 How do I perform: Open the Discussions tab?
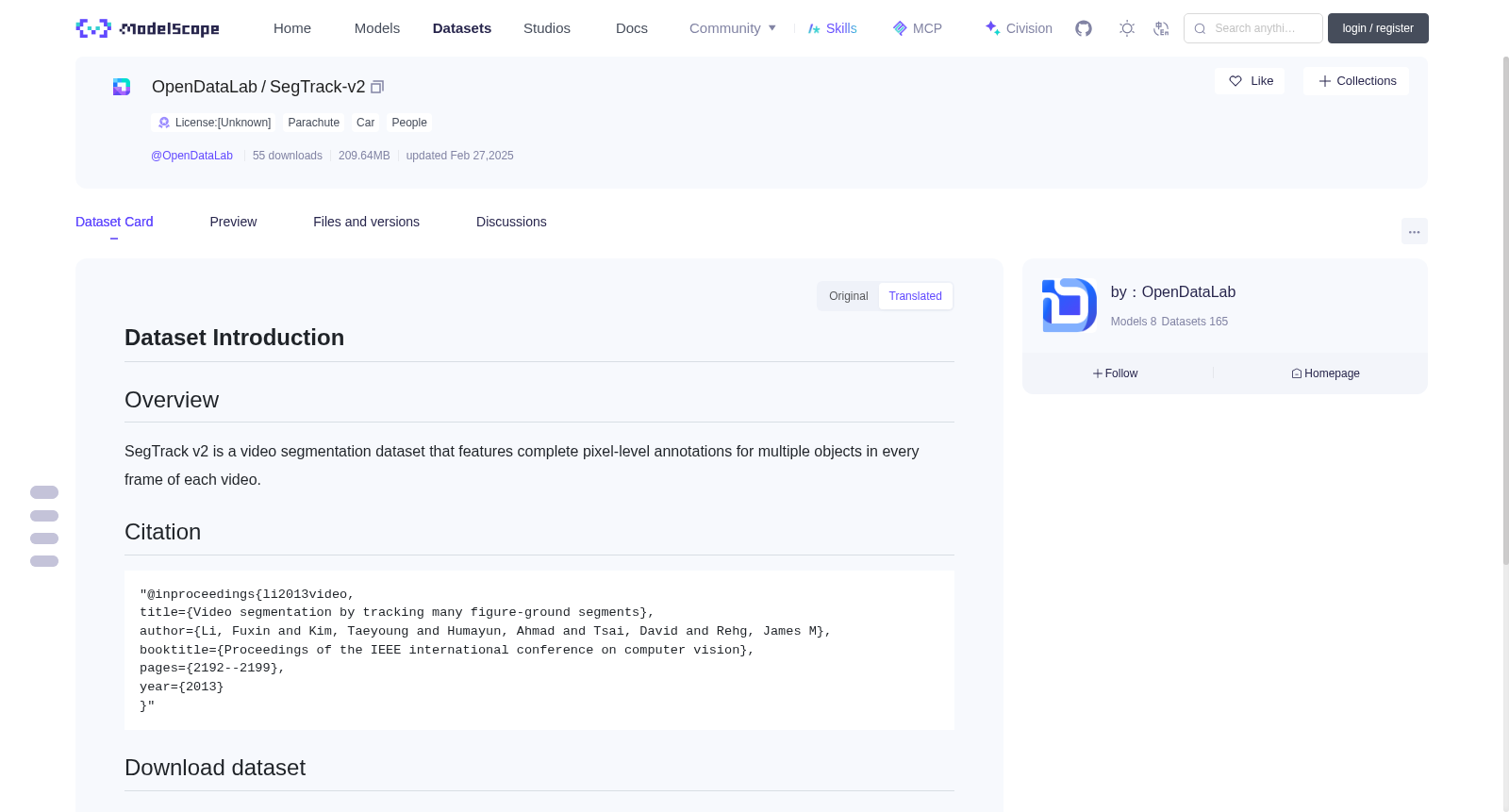[x=511, y=222]
